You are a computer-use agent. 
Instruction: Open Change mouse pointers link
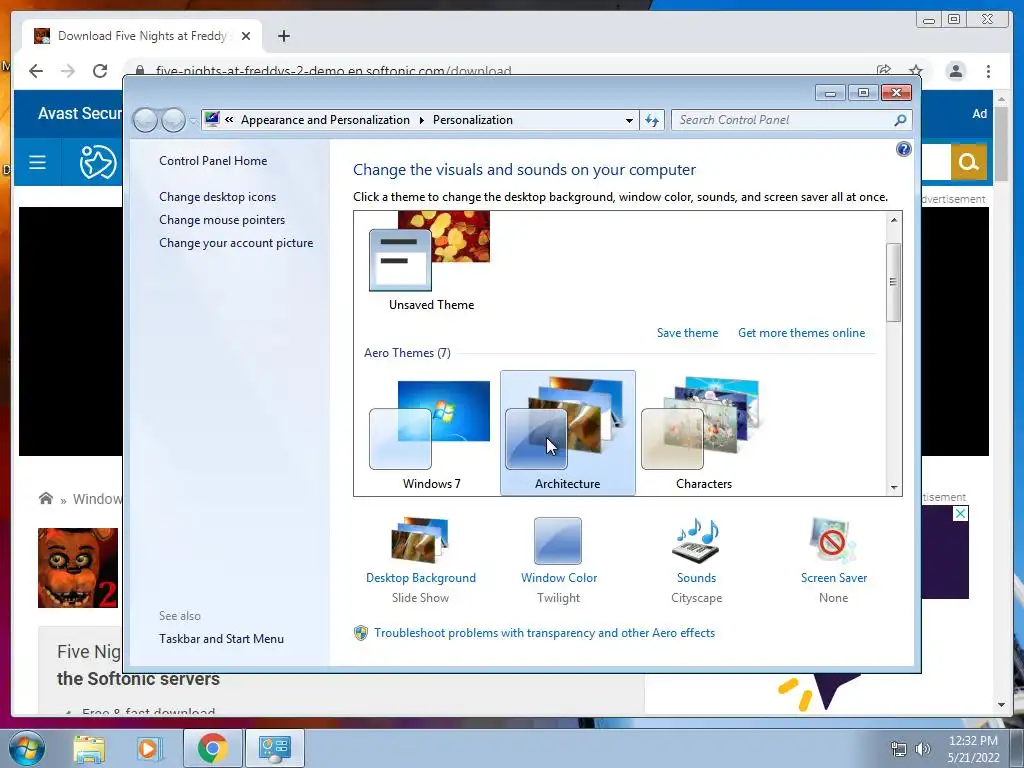[222, 219]
